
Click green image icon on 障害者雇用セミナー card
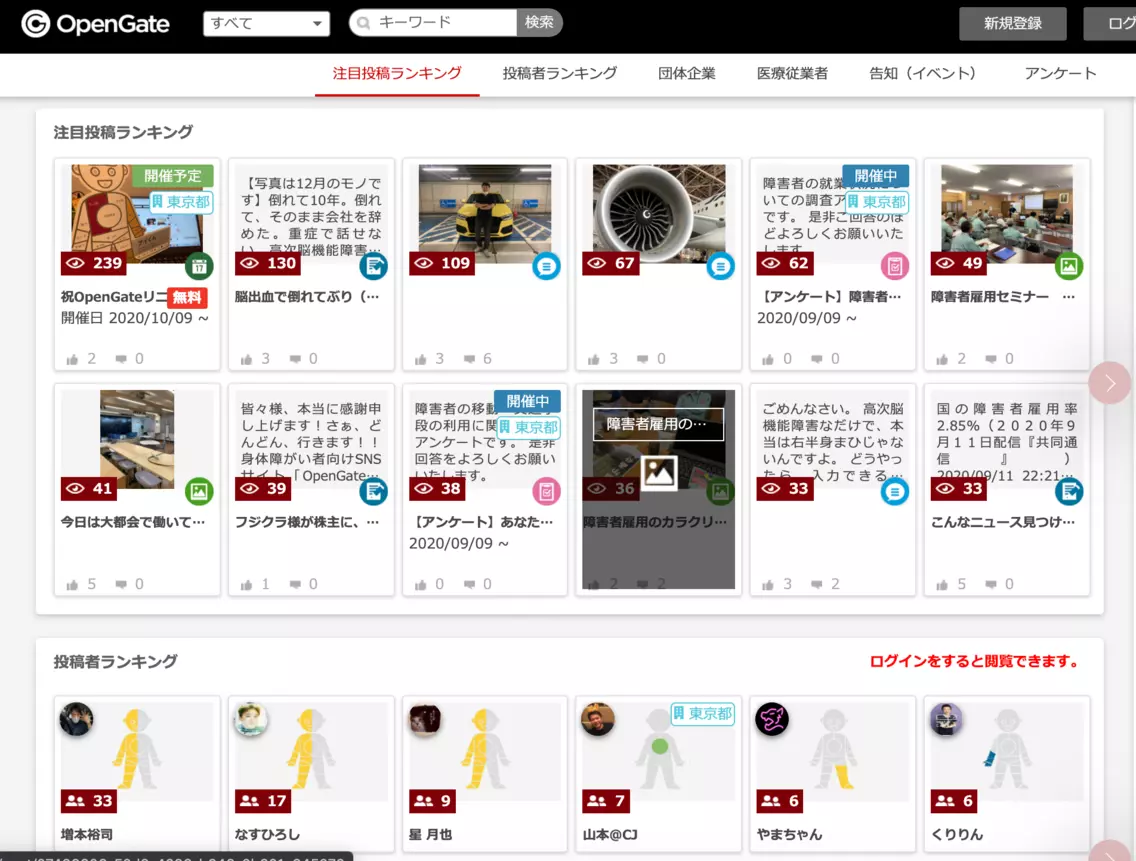(x=1068, y=266)
